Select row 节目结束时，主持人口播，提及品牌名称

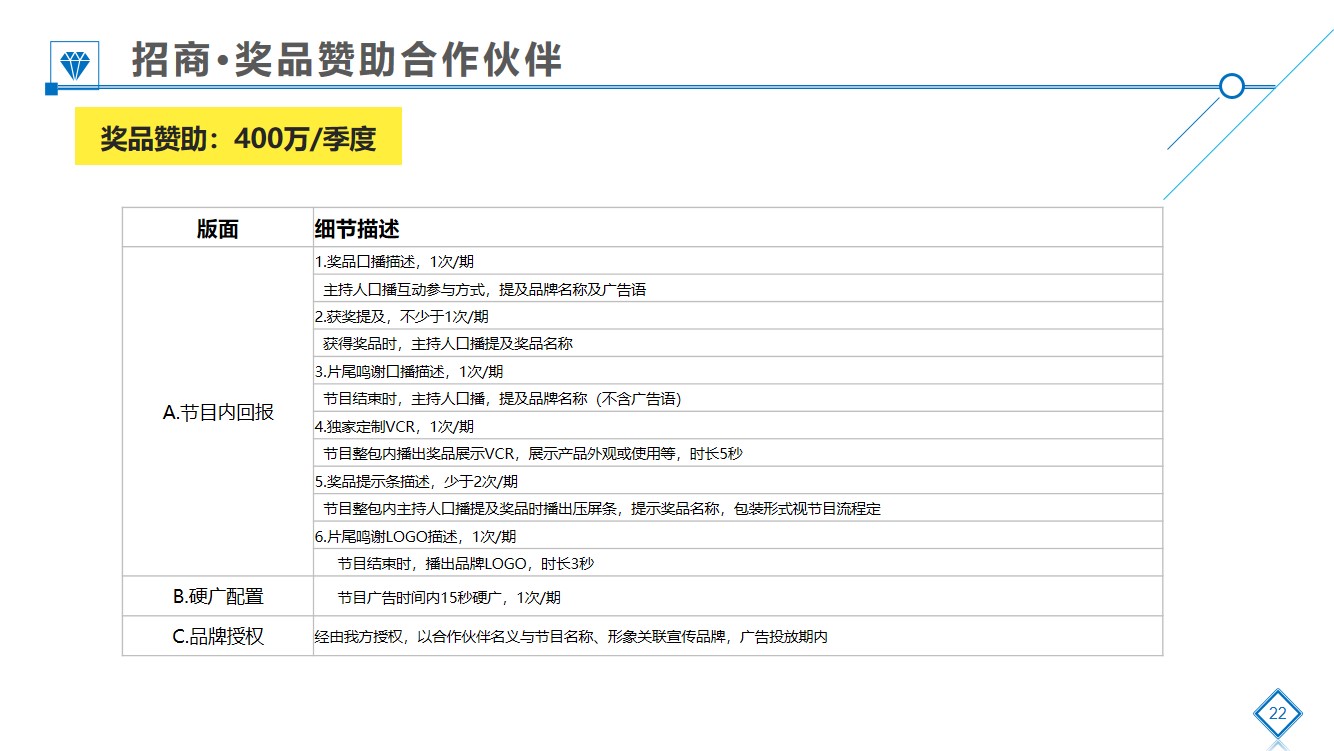[x=738, y=398]
